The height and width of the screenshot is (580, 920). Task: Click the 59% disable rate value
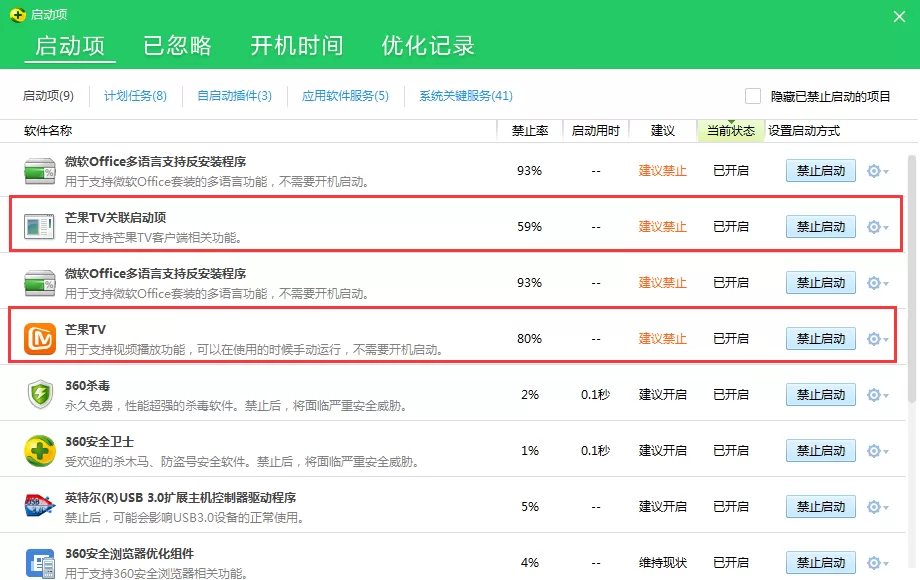click(x=529, y=227)
